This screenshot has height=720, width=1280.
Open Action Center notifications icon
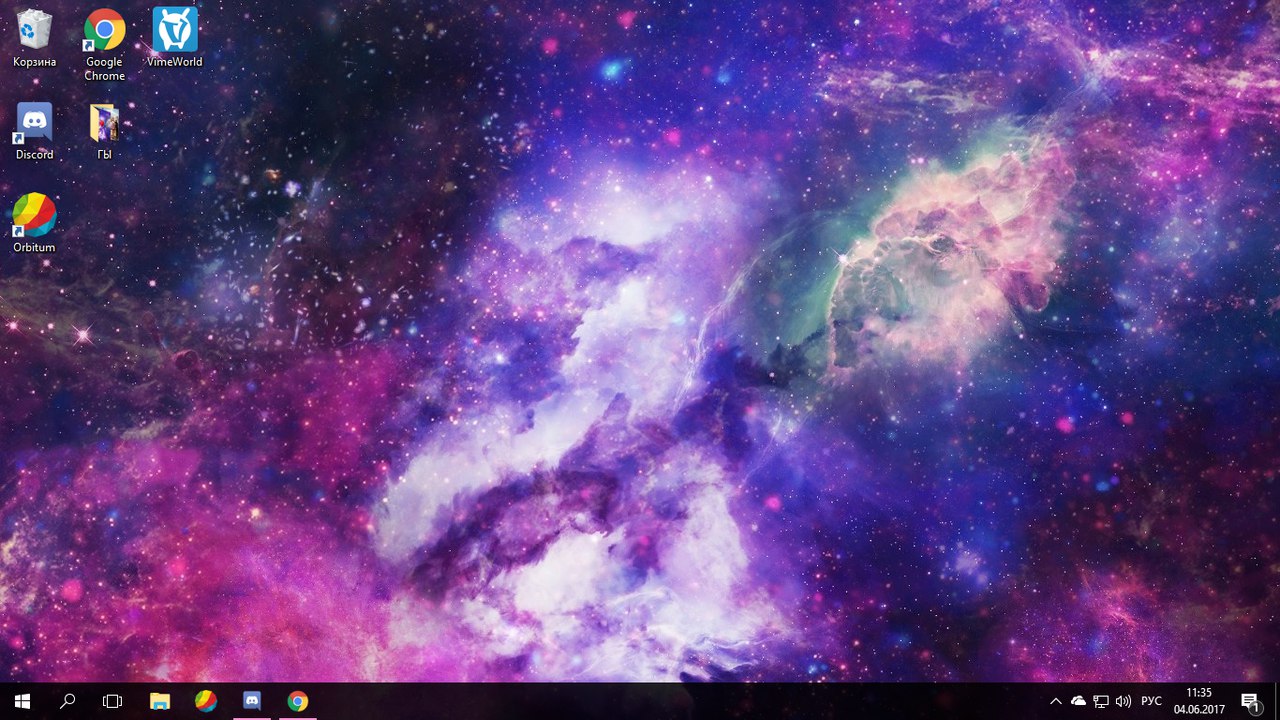click(1250, 701)
